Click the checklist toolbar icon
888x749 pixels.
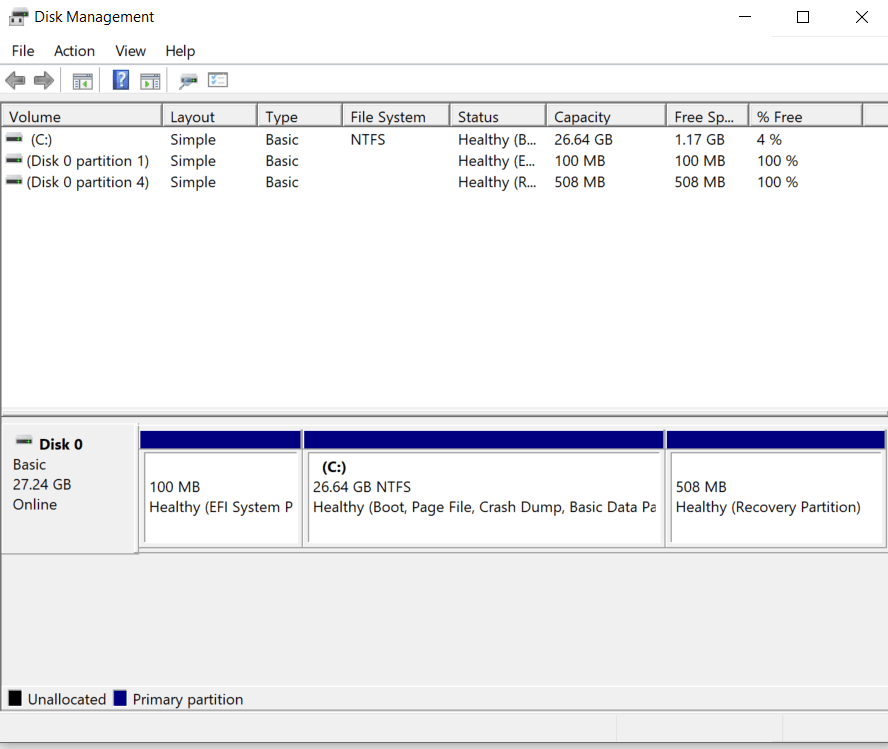217,80
